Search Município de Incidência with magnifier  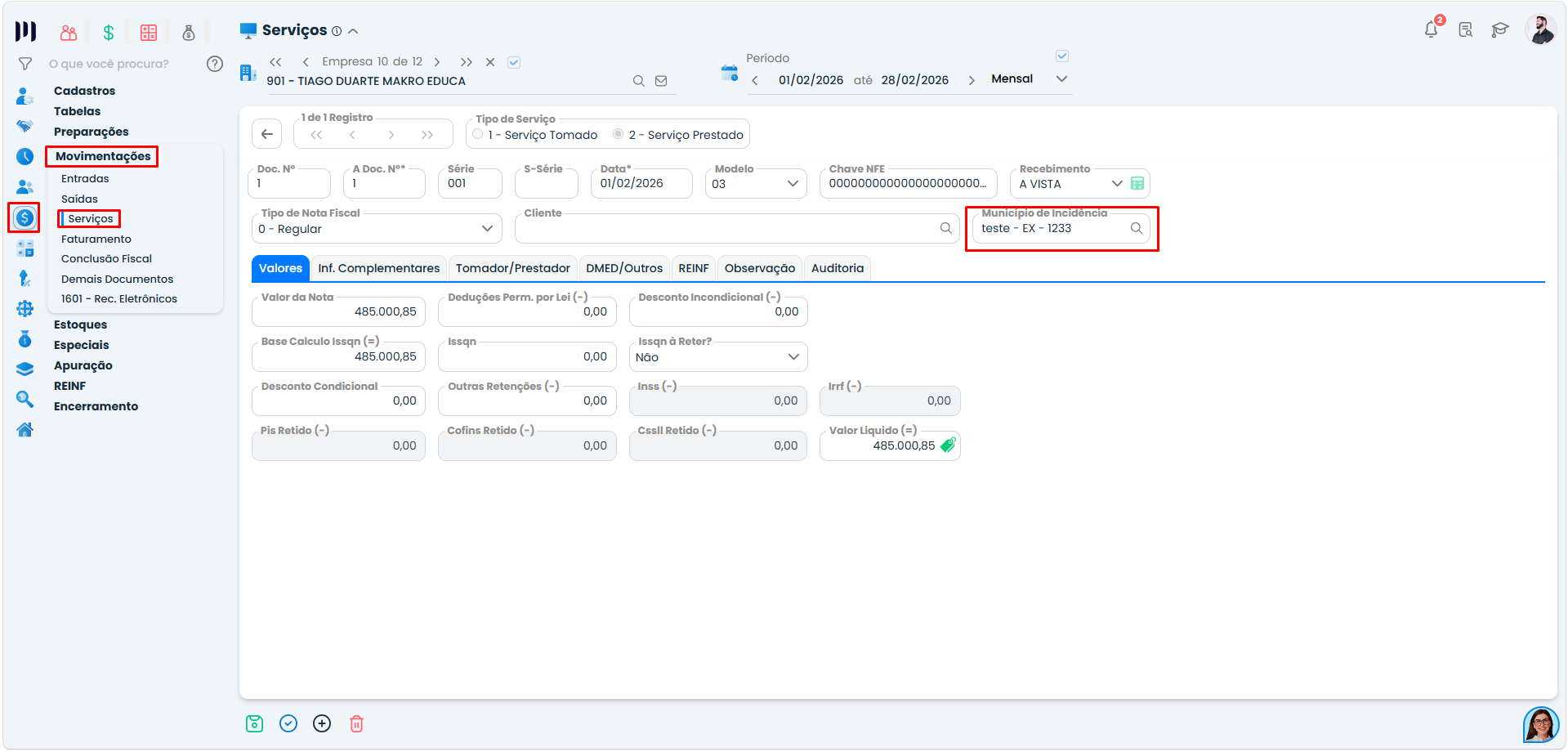[x=1137, y=228]
